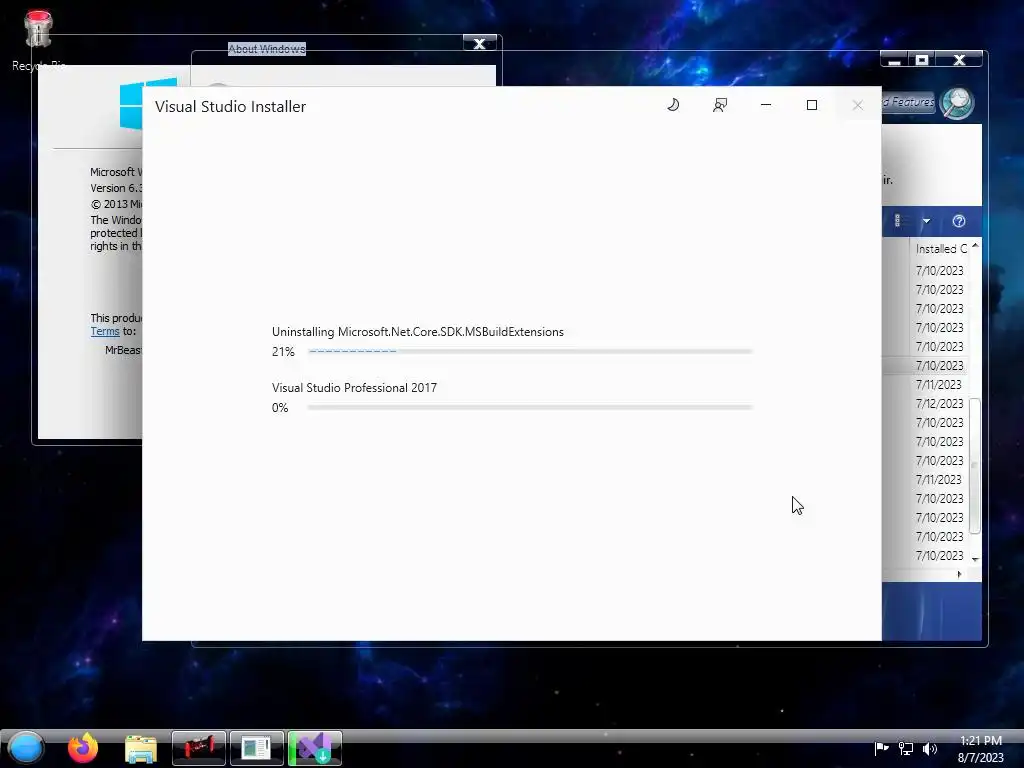Image resolution: width=1024 pixels, height=768 pixels.
Task: Open File Explorer from the taskbar
Action: (x=140, y=749)
